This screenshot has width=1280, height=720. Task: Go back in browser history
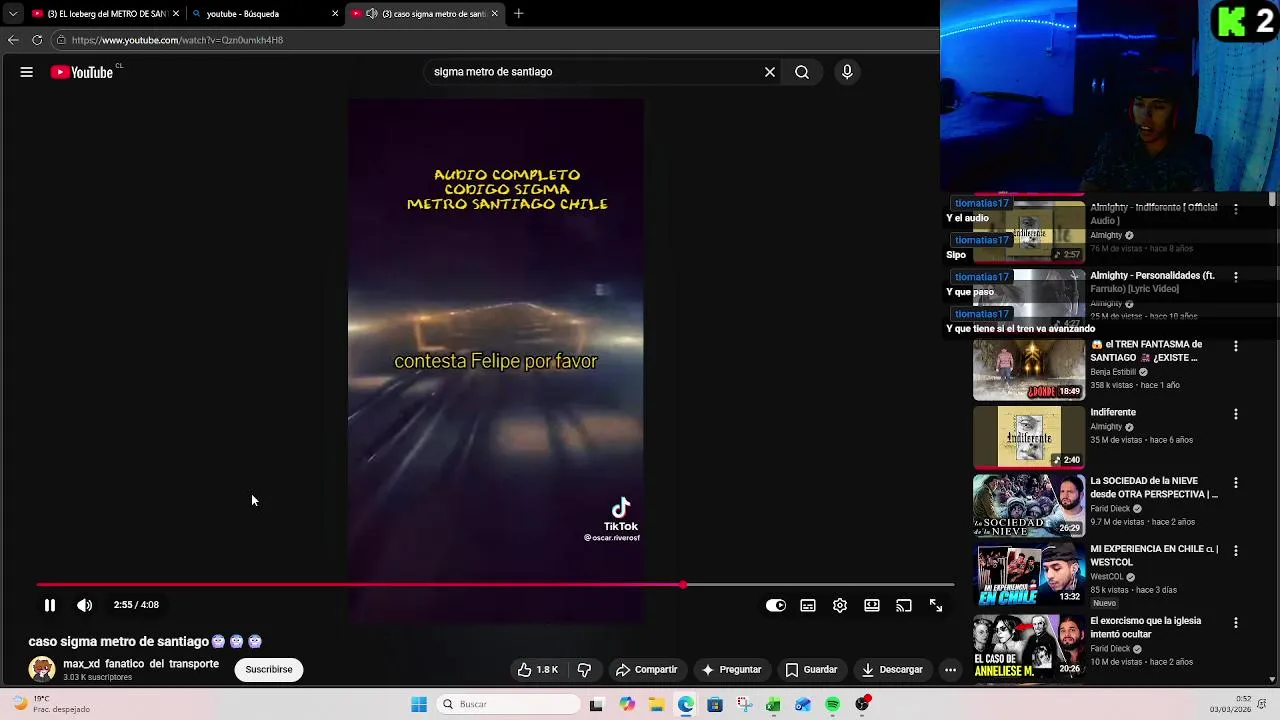click(13, 40)
